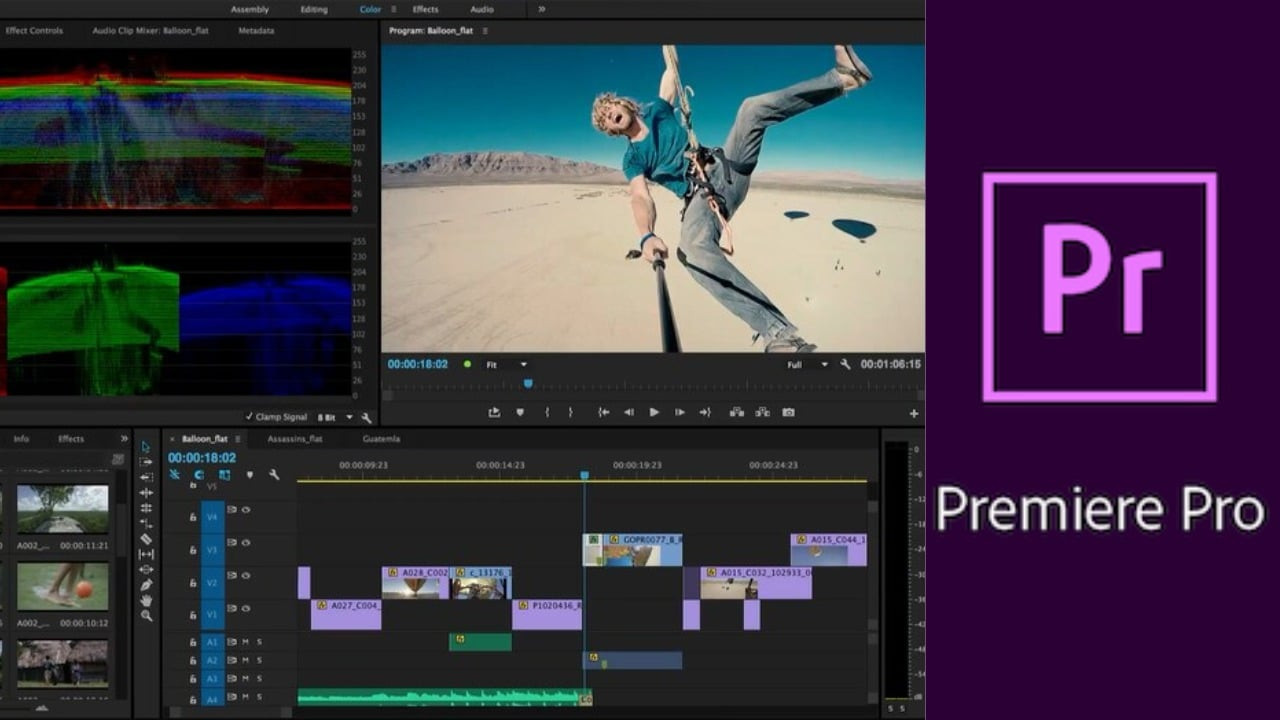
Task: Click the Mark In bracket icon
Action: pyautogui.click(x=547, y=412)
